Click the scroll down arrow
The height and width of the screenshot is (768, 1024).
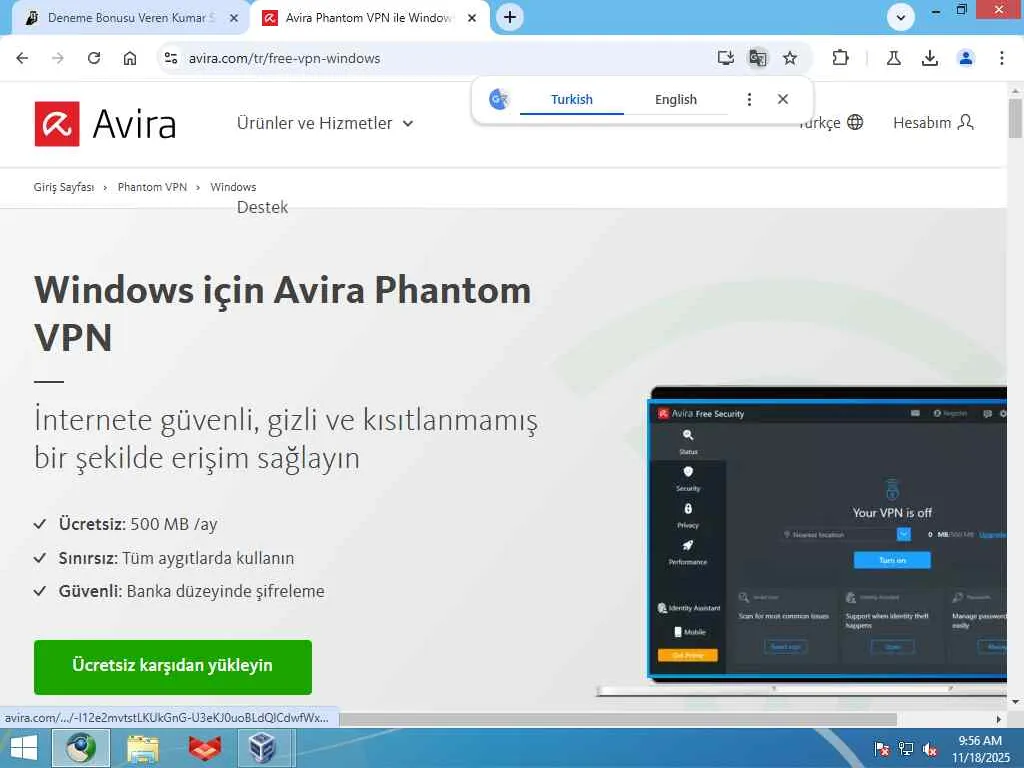tap(1015, 702)
